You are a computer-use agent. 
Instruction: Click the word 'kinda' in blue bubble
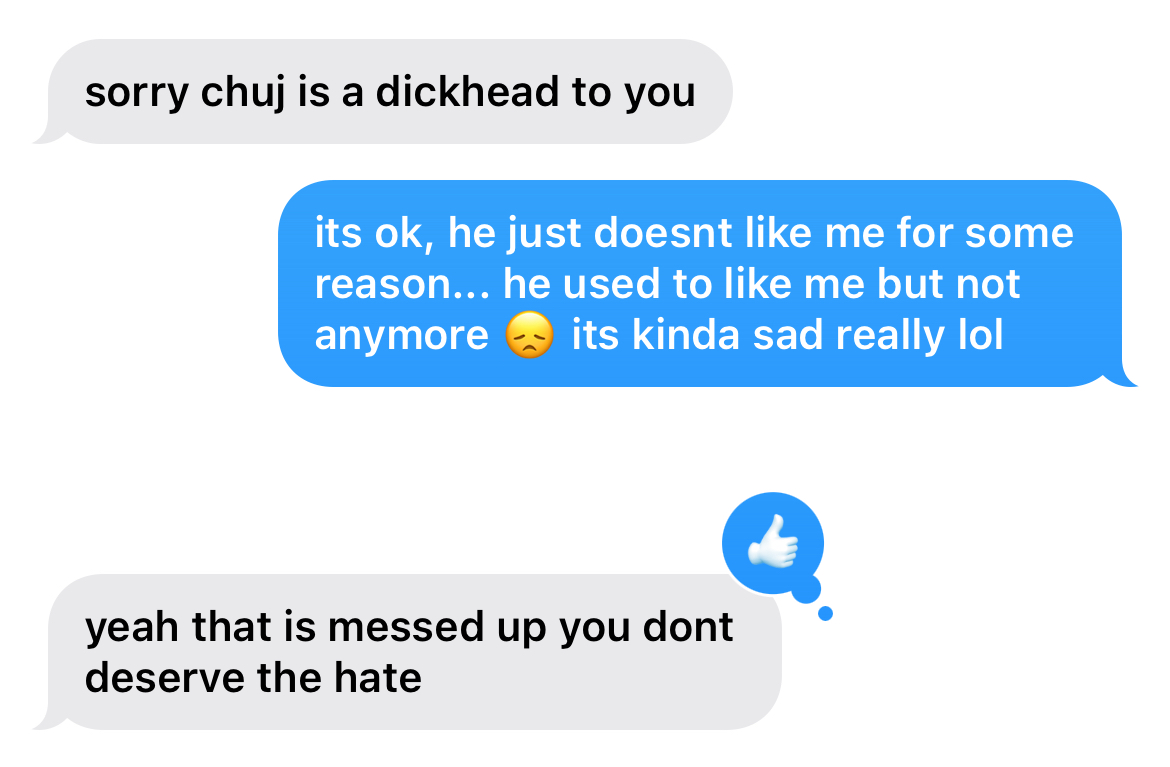click(686, 334)
